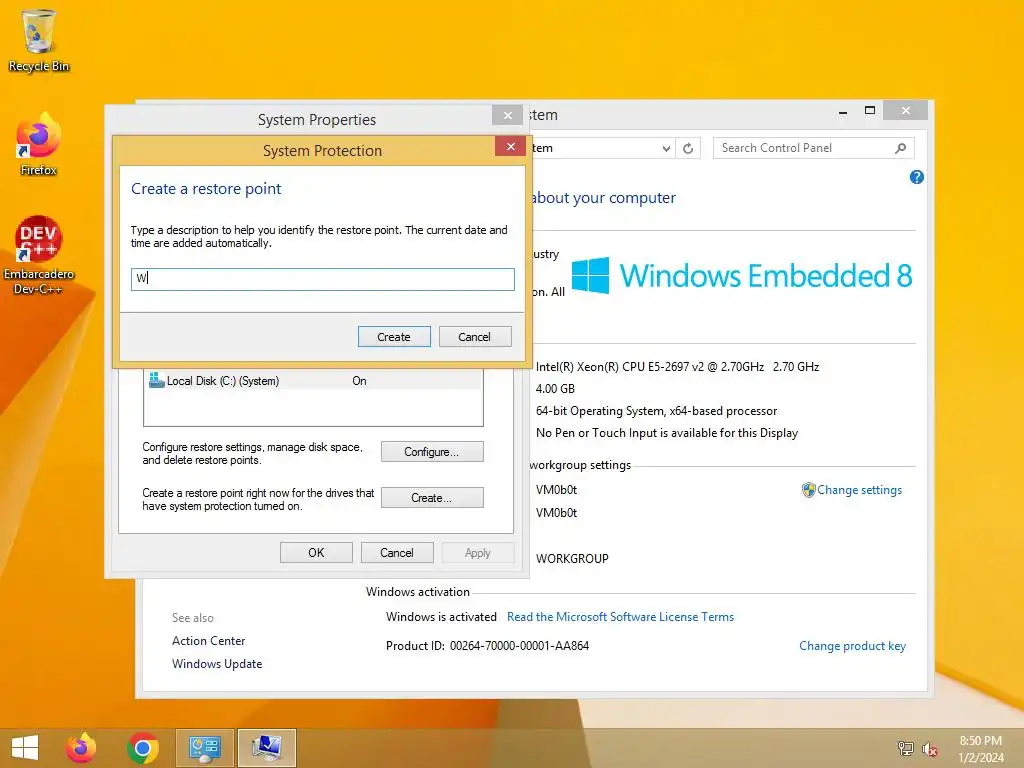Open Chrome from the taskbar
1024x768 pixels.
[143, 748]
